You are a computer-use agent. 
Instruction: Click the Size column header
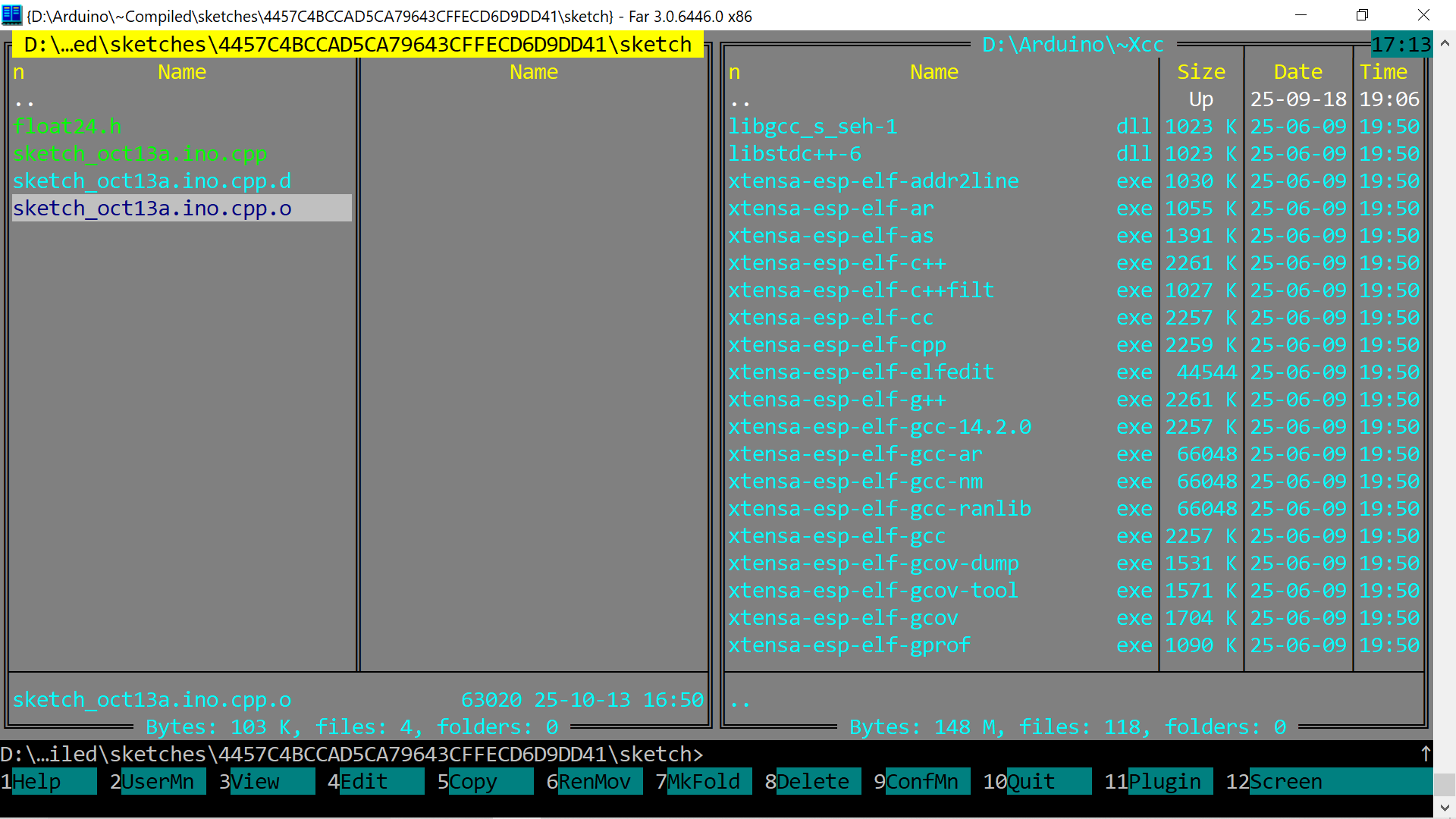[x=1200, y=72]
